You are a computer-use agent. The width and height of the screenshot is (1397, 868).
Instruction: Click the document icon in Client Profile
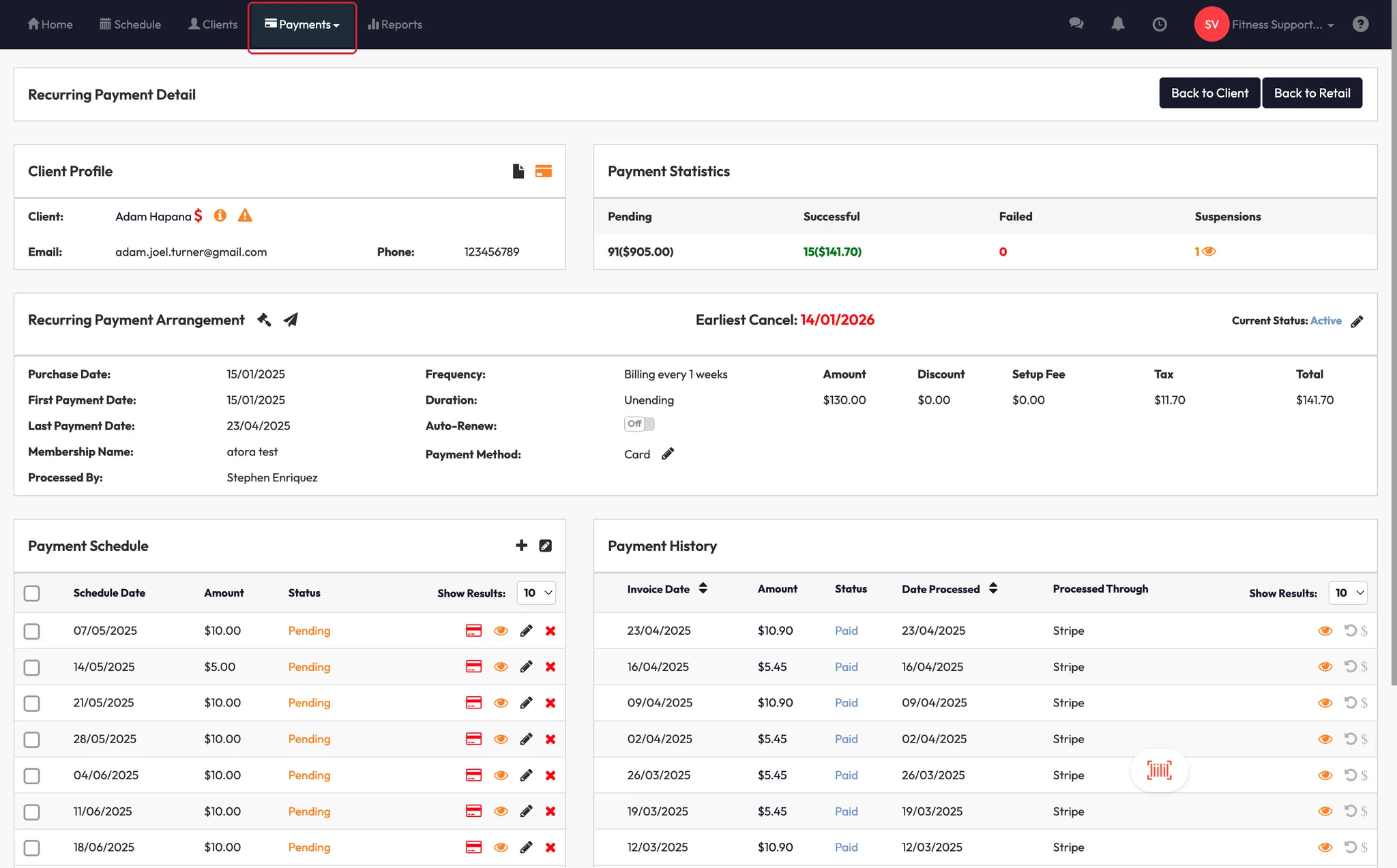click(518, 171)
